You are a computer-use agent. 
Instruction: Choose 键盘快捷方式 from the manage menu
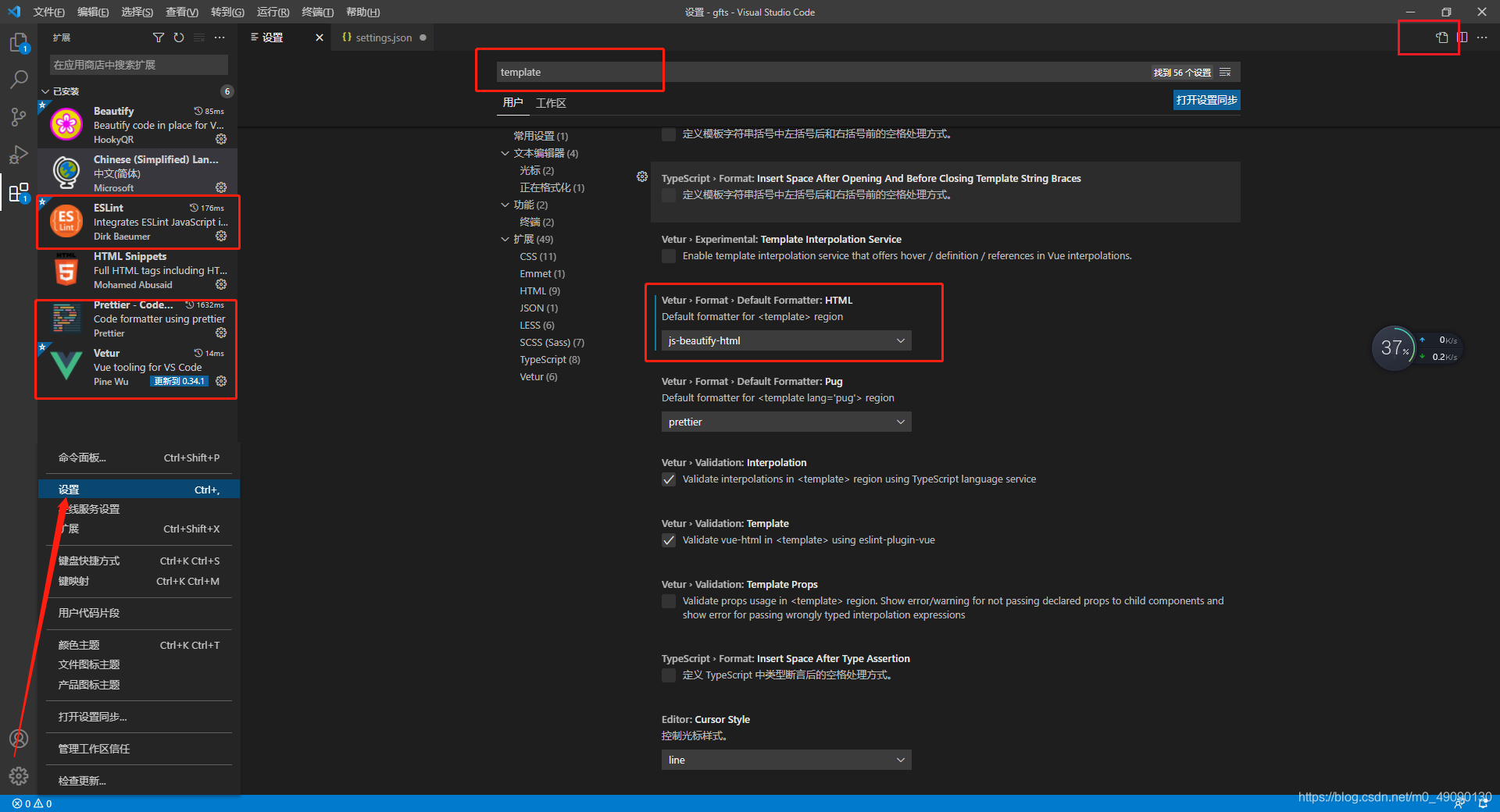(139, 561)
